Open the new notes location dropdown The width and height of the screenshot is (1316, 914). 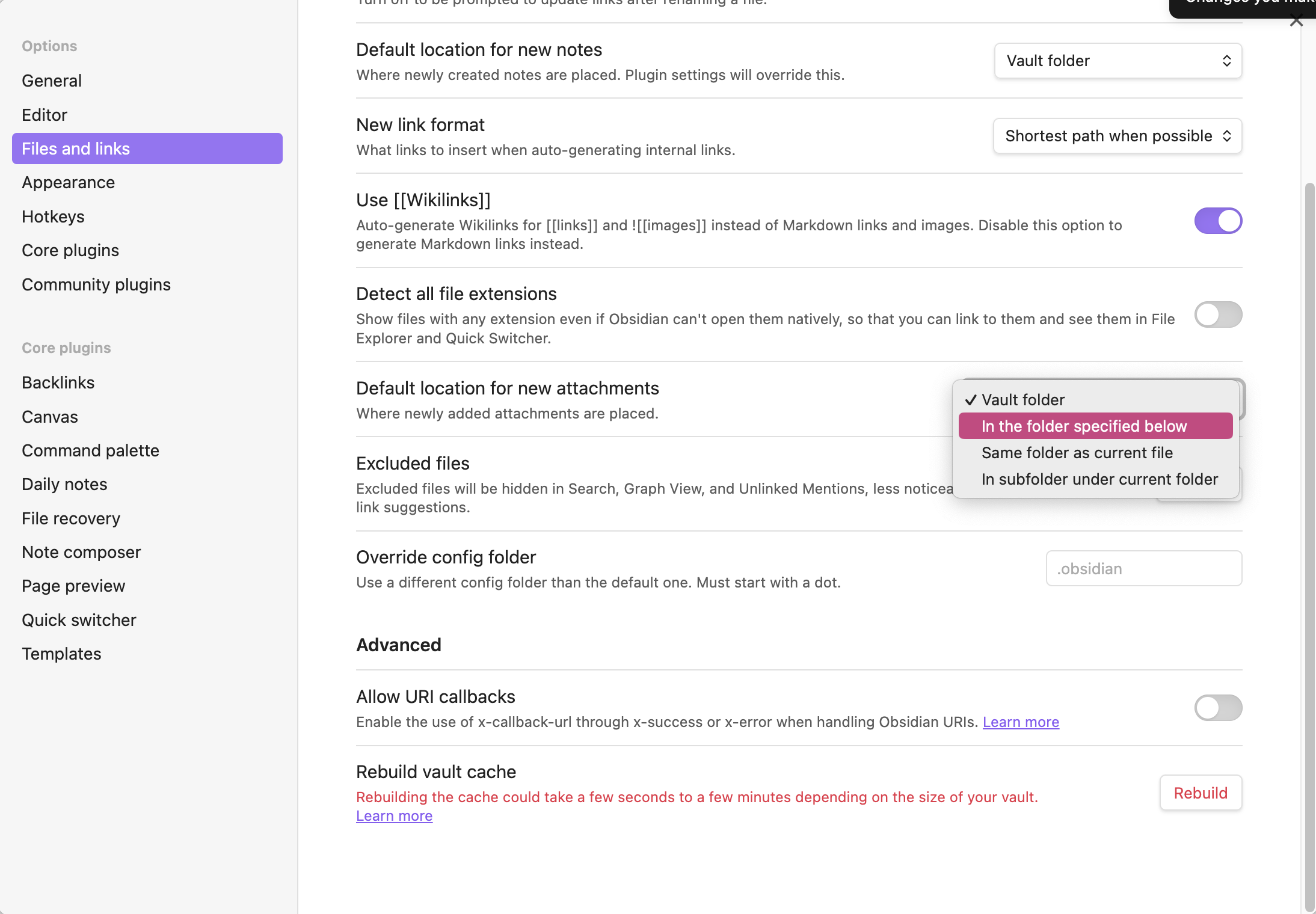click(1118, 61)
